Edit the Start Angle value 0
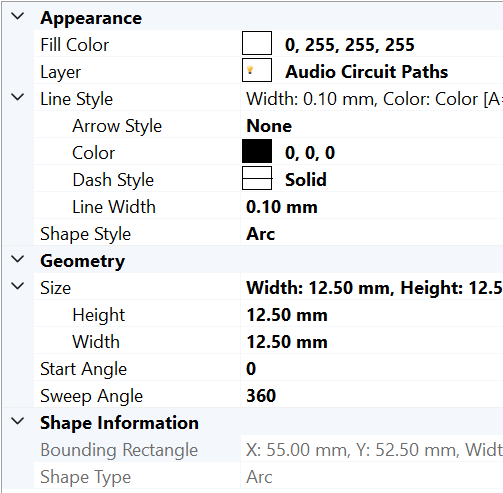The image size is (503, 493). tap(372, 369)
